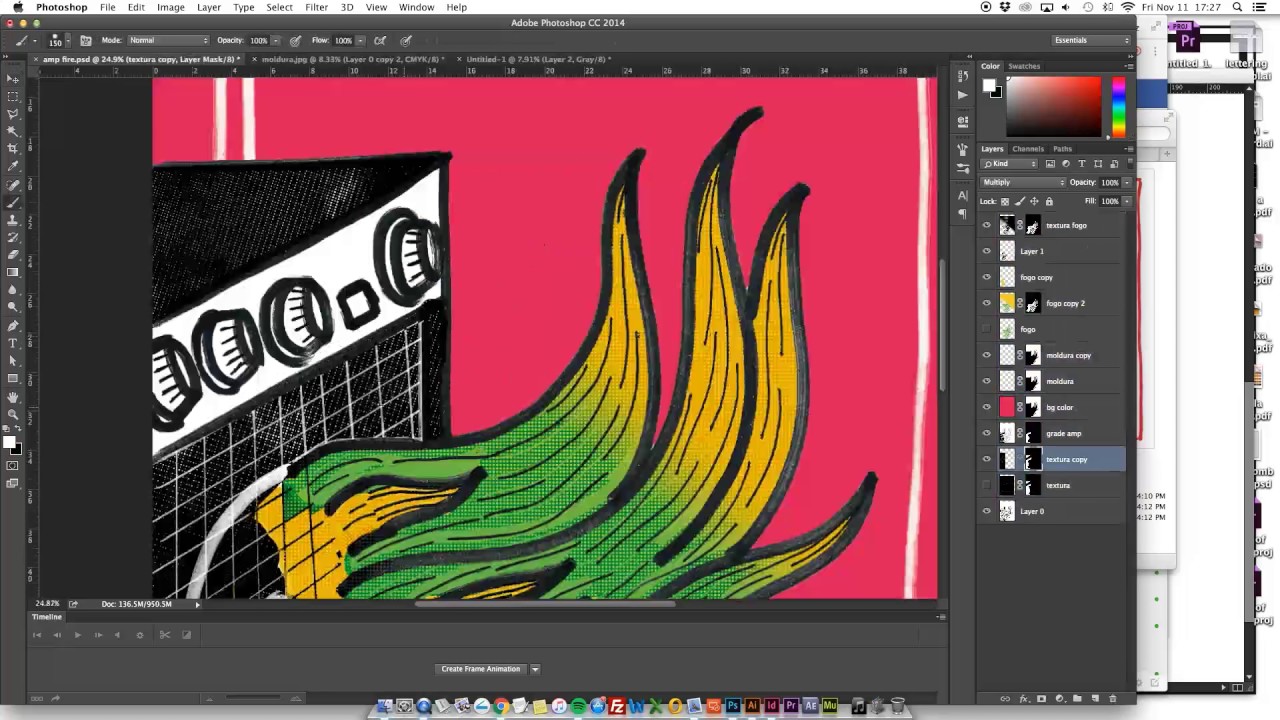Screen dimensions: 1280x720
Task: Pick a color in the color field
Action: click(1053, 107)
